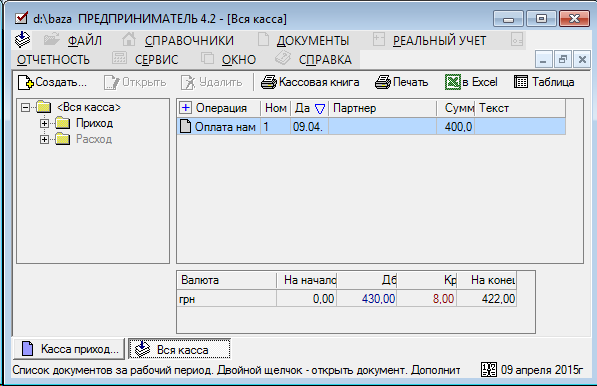Click the 422,00 ending balance value
Image resolution: width=597 pixels, height=386 pixels.
[498, 298]
